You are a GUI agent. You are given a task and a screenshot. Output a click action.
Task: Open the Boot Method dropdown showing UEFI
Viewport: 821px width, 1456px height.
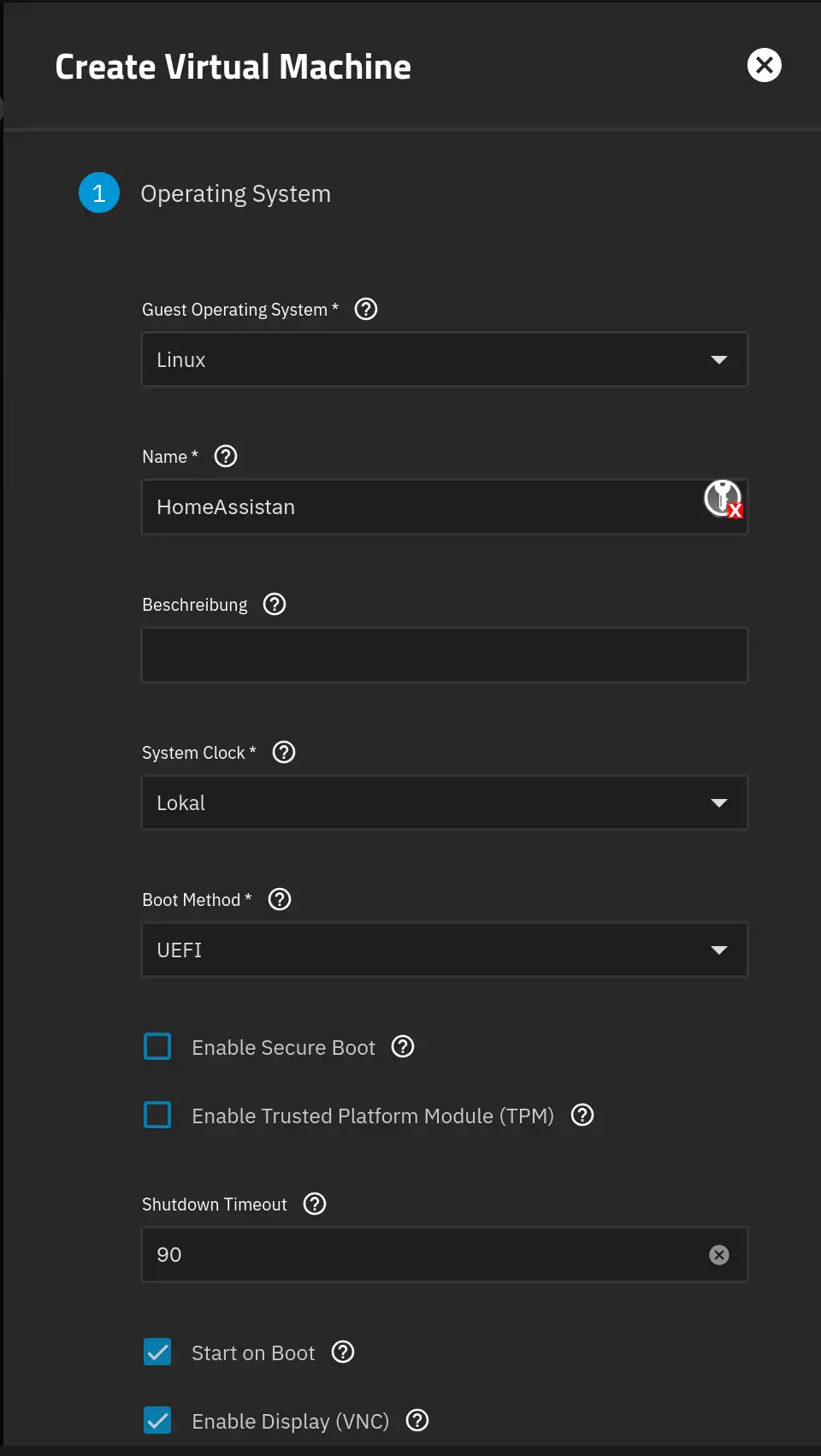click(445, 950)
